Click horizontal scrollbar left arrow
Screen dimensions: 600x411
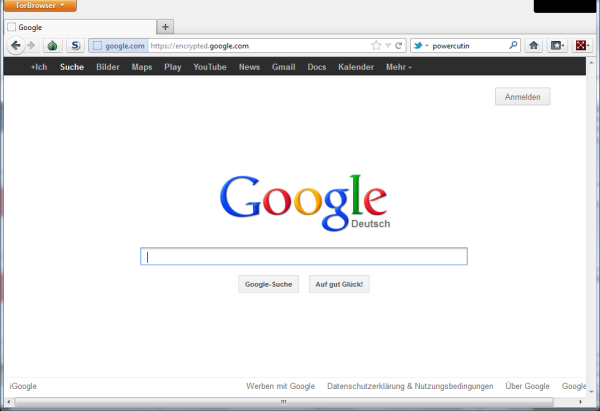9,402
